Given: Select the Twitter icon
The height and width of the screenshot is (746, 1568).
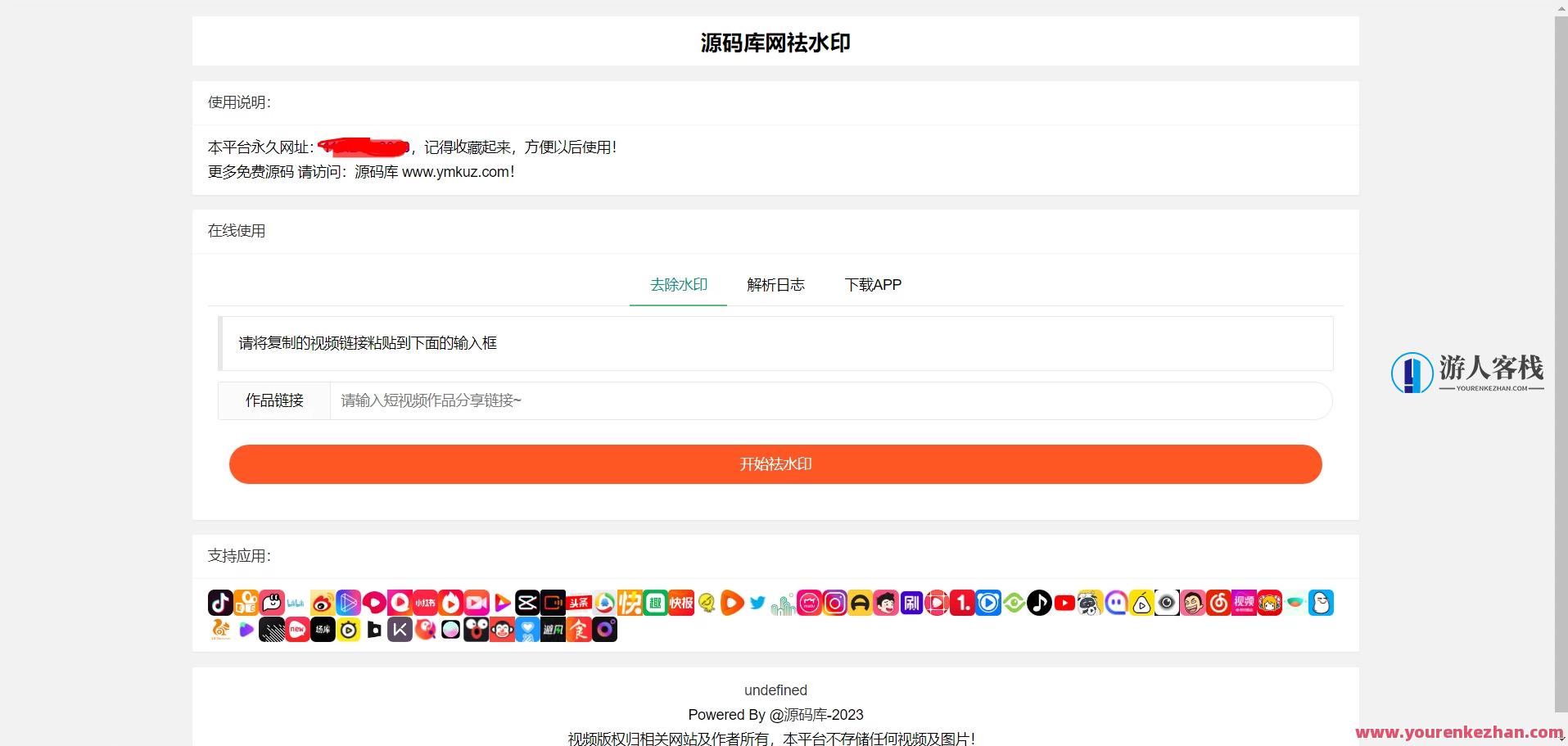Looking at the screenshot, I should coord(757,603).
